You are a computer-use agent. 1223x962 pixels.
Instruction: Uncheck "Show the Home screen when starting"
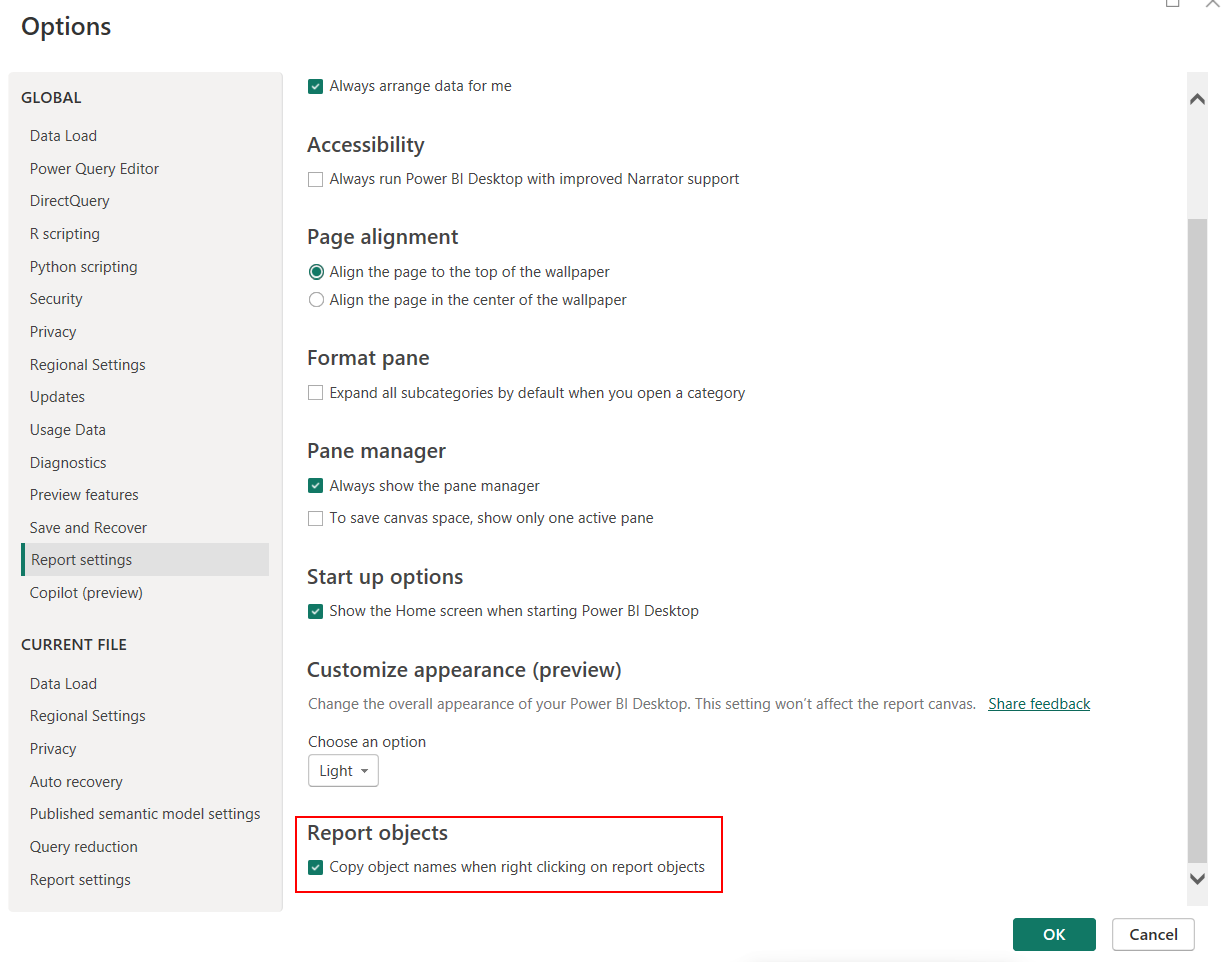[315, 611]
